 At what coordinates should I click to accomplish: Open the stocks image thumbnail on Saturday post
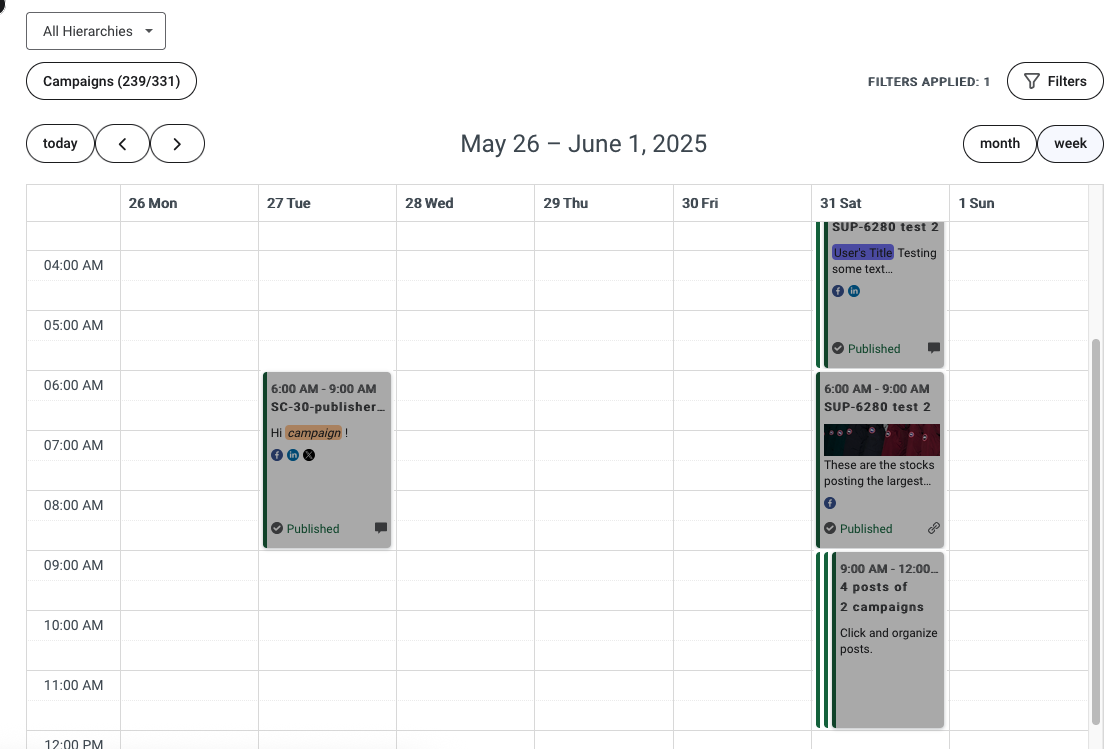[882, 440]
